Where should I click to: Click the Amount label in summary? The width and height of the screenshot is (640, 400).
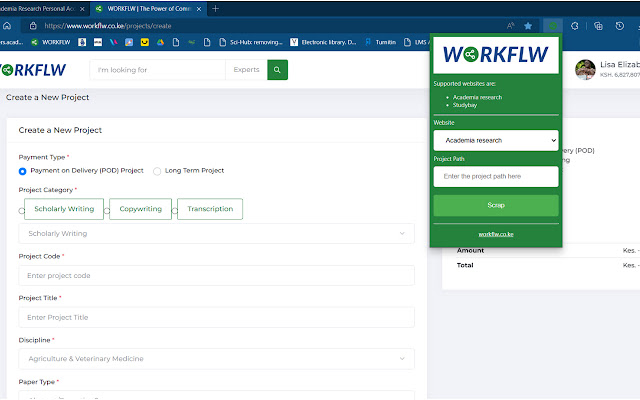click(x=470, y=251)
